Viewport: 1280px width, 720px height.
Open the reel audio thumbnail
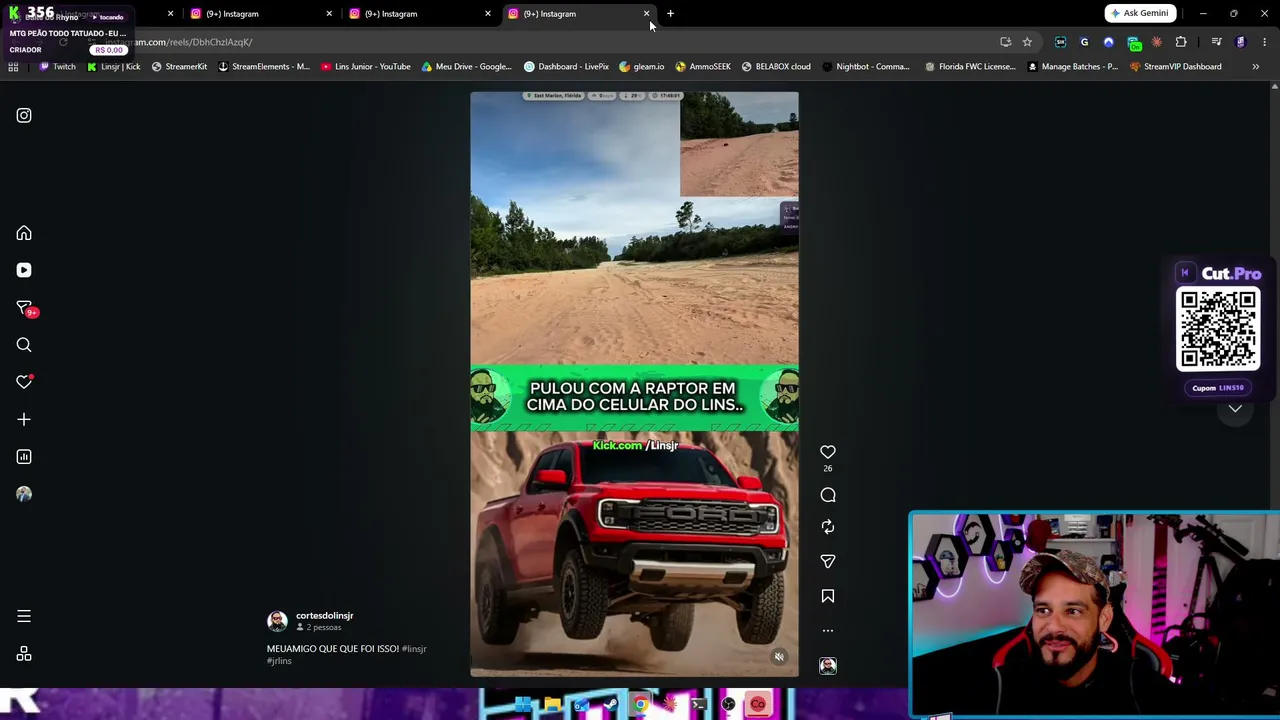pos(828,666)
